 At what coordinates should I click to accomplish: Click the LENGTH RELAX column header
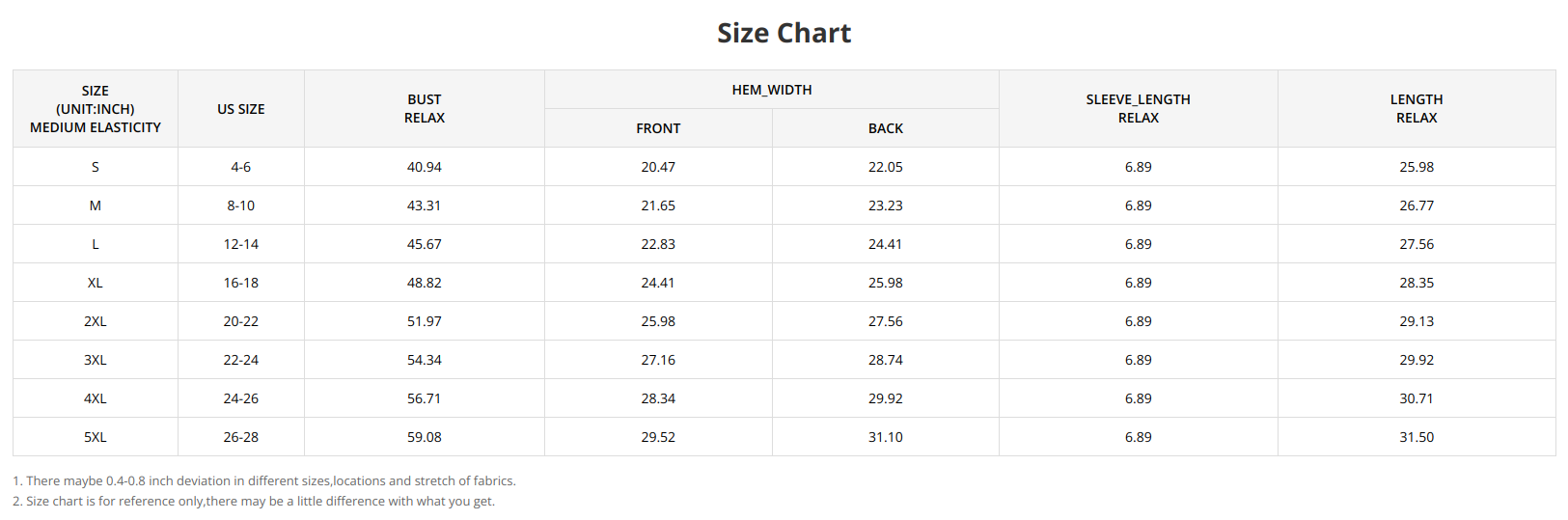coord(1416,108)
